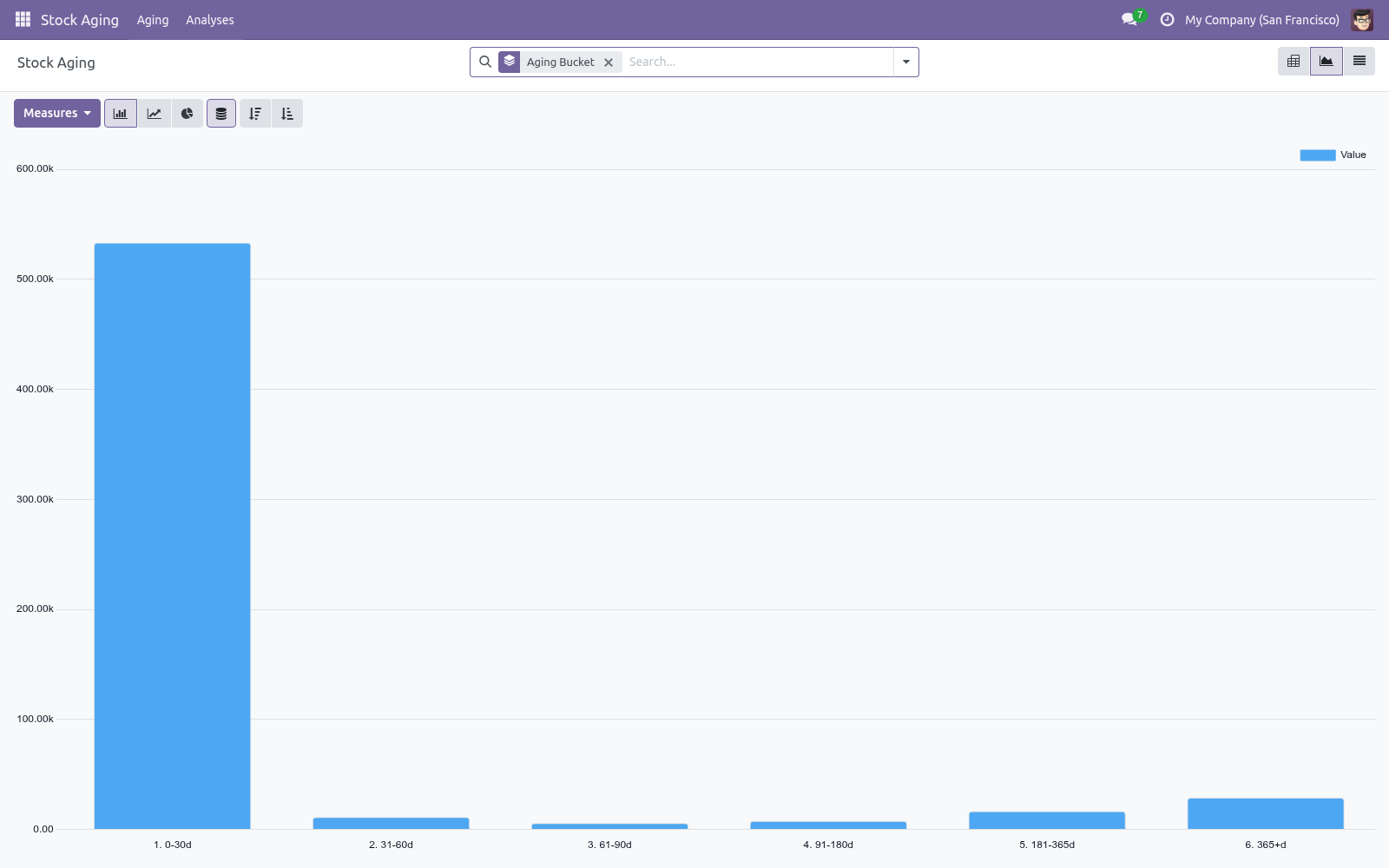Viewport: 1389px width, 868px height.
Task: Remove the Aging Bucket filter facet
Action: click(609, 62)
